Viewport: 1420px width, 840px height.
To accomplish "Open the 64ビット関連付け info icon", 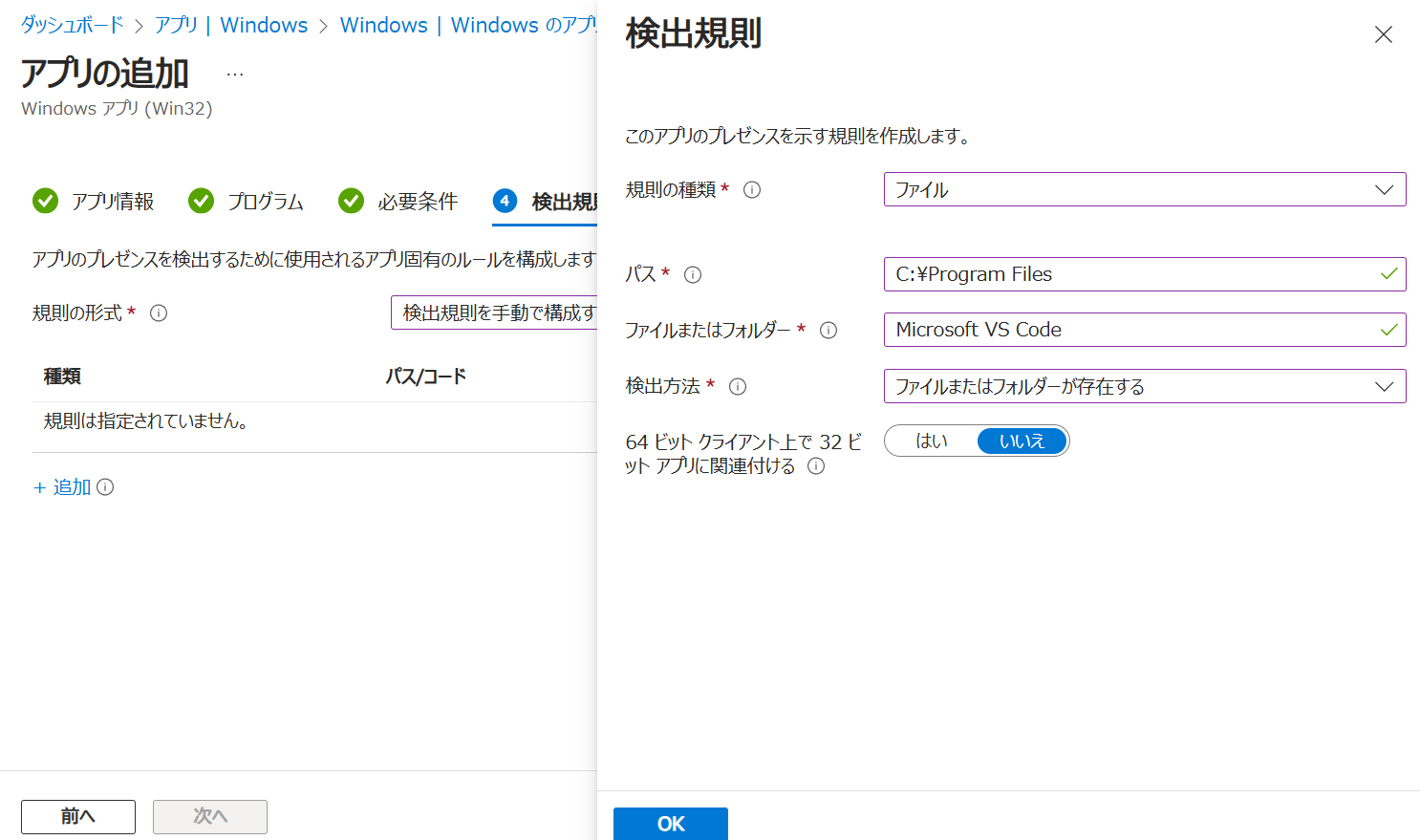I will pos(815,466).
